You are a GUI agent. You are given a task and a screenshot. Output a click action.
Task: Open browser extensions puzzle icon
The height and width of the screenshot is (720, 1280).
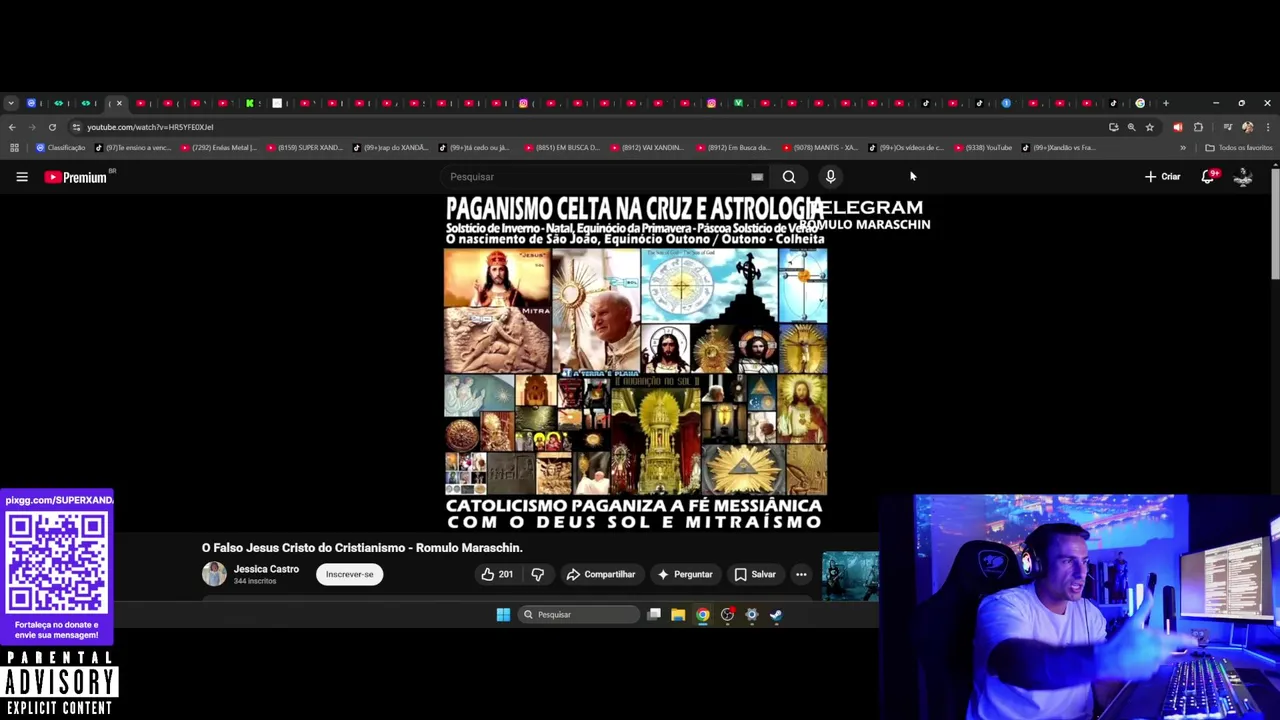[1198, 127]
